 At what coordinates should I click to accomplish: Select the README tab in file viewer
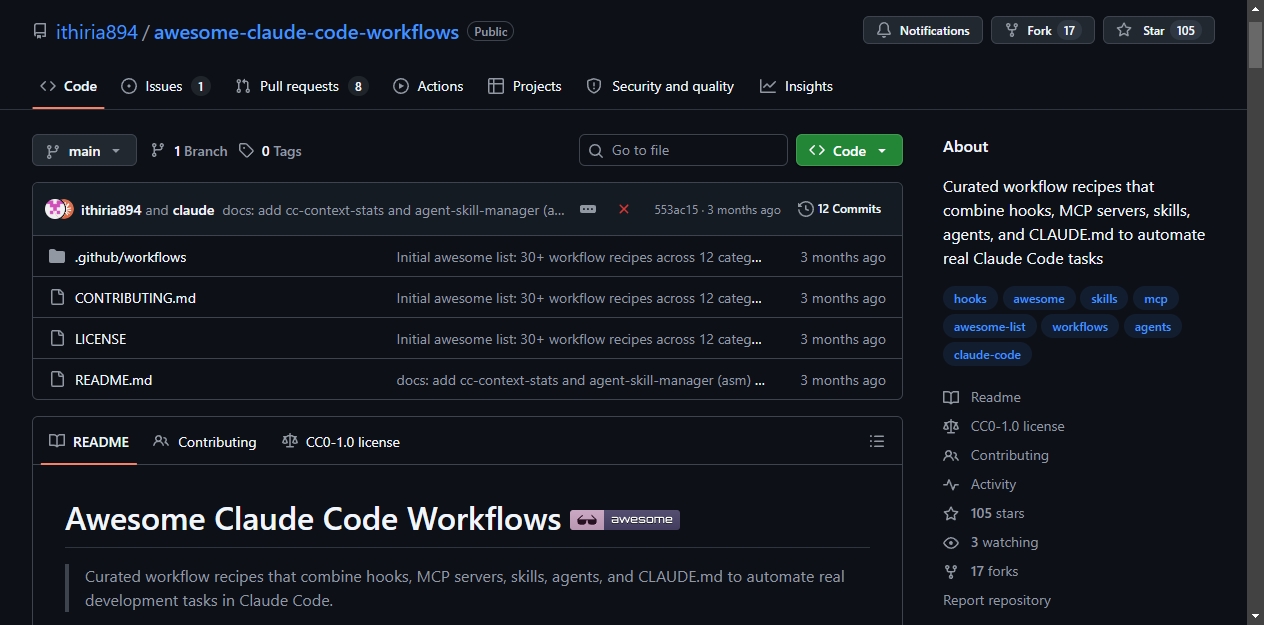click(x=89, y=442)
